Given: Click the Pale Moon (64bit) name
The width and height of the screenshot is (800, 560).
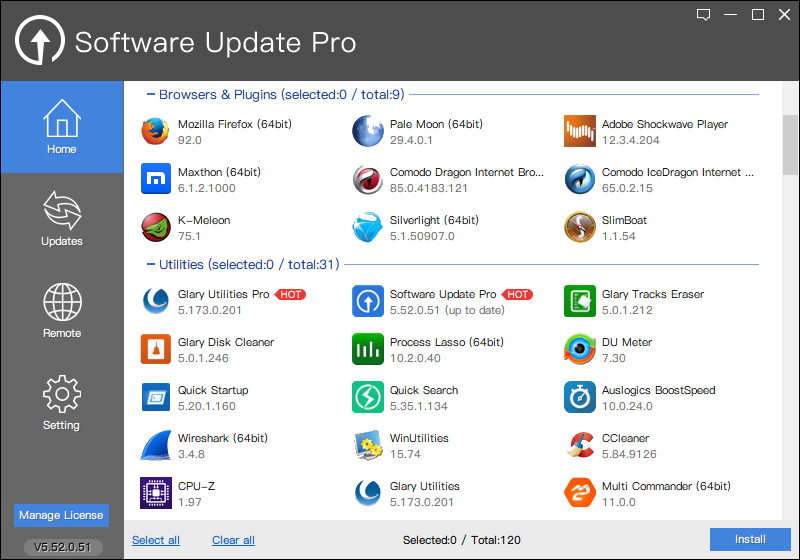Looking at the screenshot, I should coord(436,124).
